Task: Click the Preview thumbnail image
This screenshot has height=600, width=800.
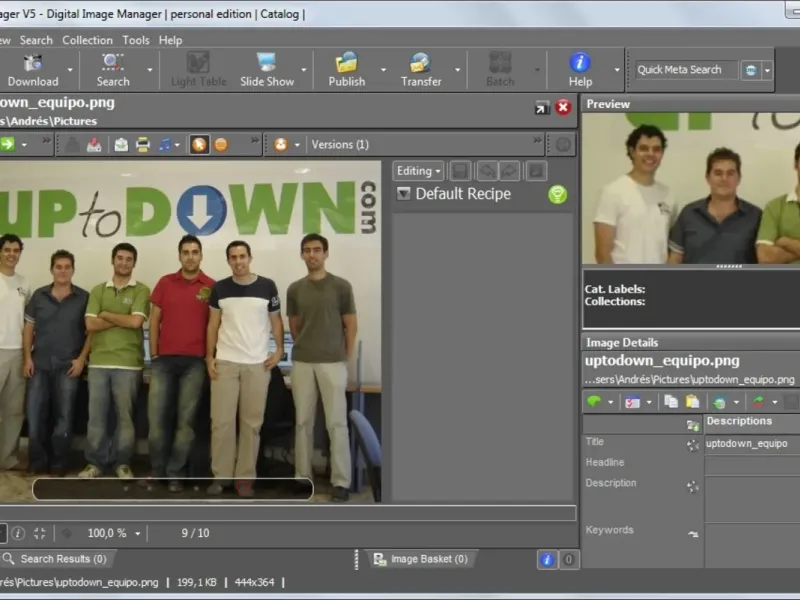Action: (691, 188)
